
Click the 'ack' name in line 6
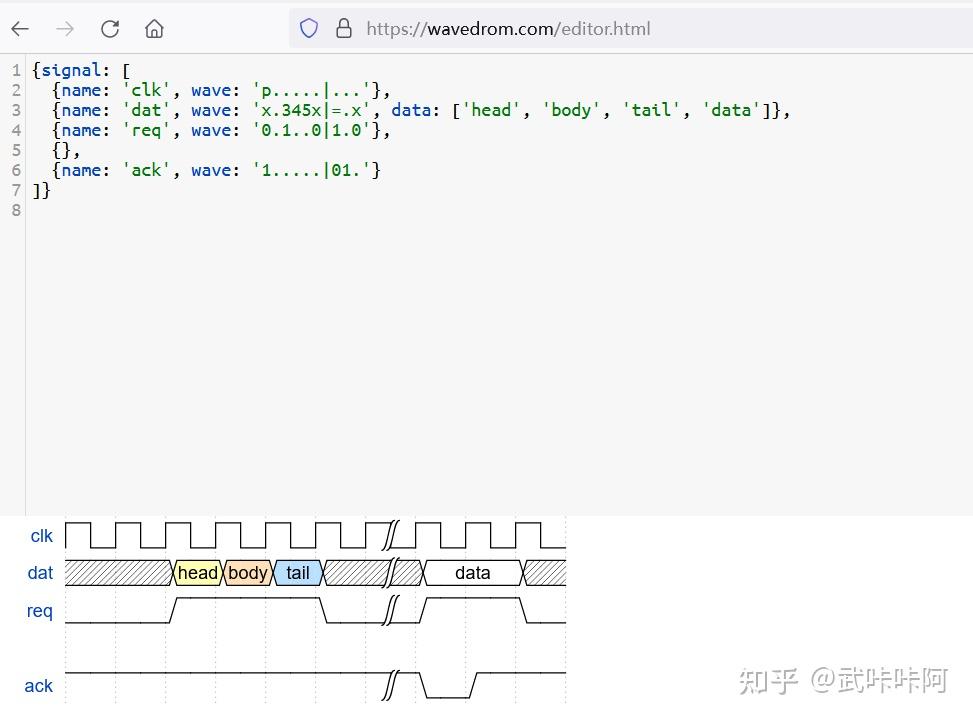(x=146, y=170)
